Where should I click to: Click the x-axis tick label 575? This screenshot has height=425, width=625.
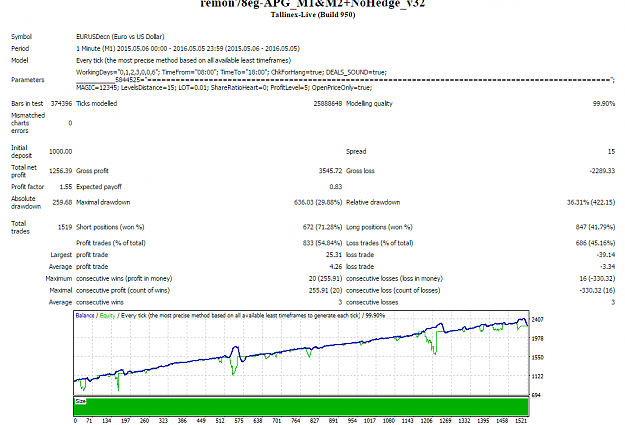point(239,421)
